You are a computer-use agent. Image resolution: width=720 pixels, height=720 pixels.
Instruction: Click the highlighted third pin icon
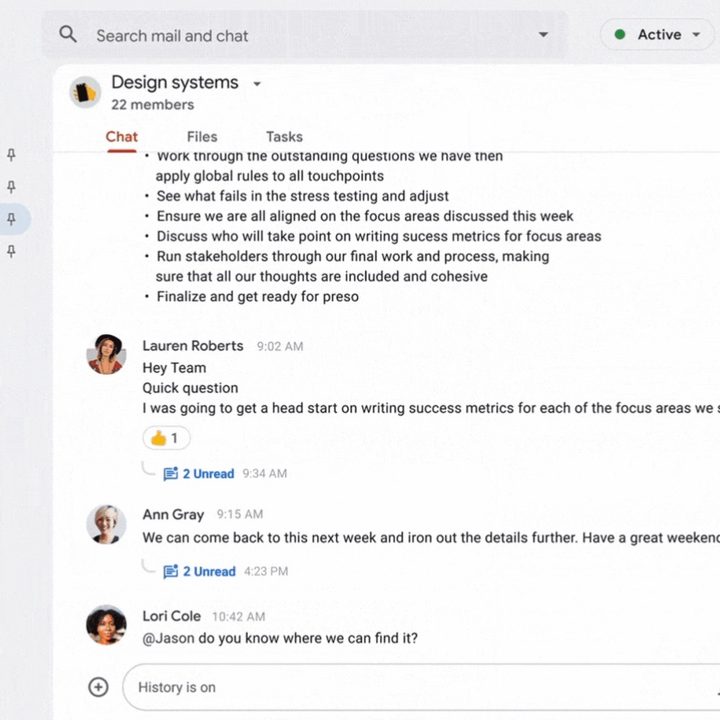coord(11,219)
